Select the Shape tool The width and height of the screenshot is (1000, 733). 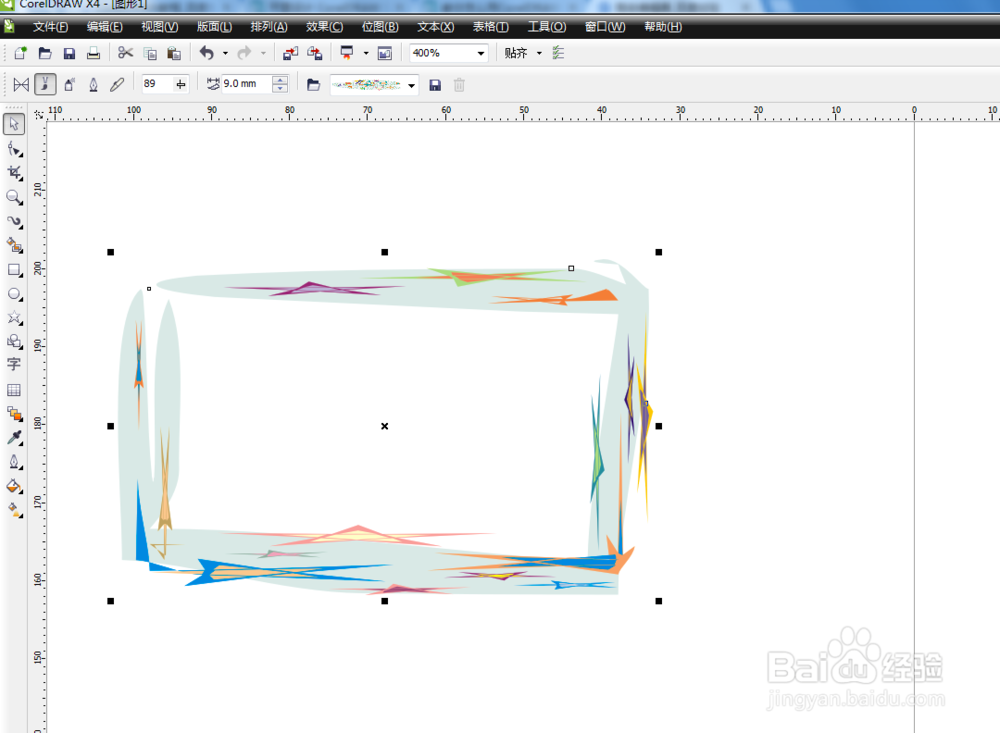[14, 149]
